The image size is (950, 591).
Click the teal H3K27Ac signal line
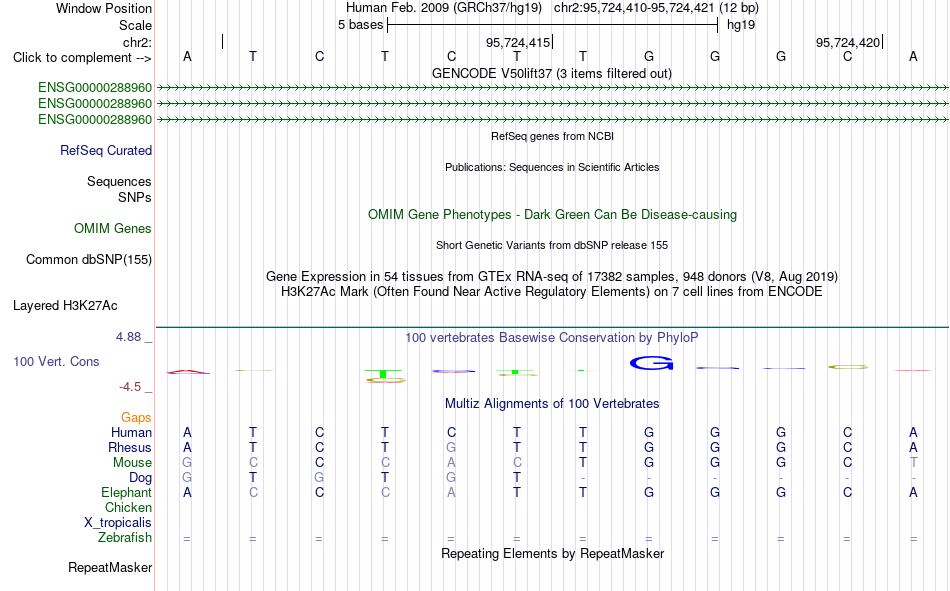coord(552,327)
